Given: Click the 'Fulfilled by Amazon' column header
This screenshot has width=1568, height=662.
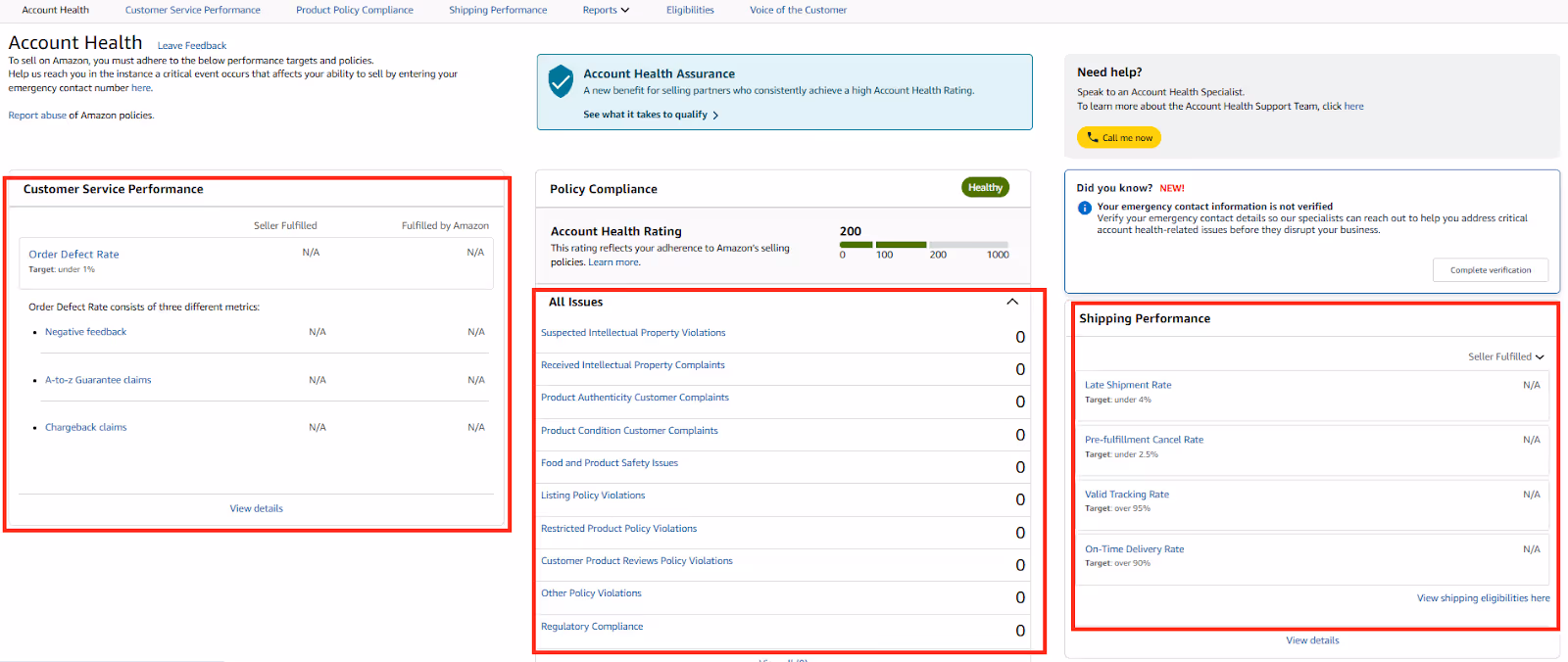Looking at the screenshot, I should click(x=445, y=225).
